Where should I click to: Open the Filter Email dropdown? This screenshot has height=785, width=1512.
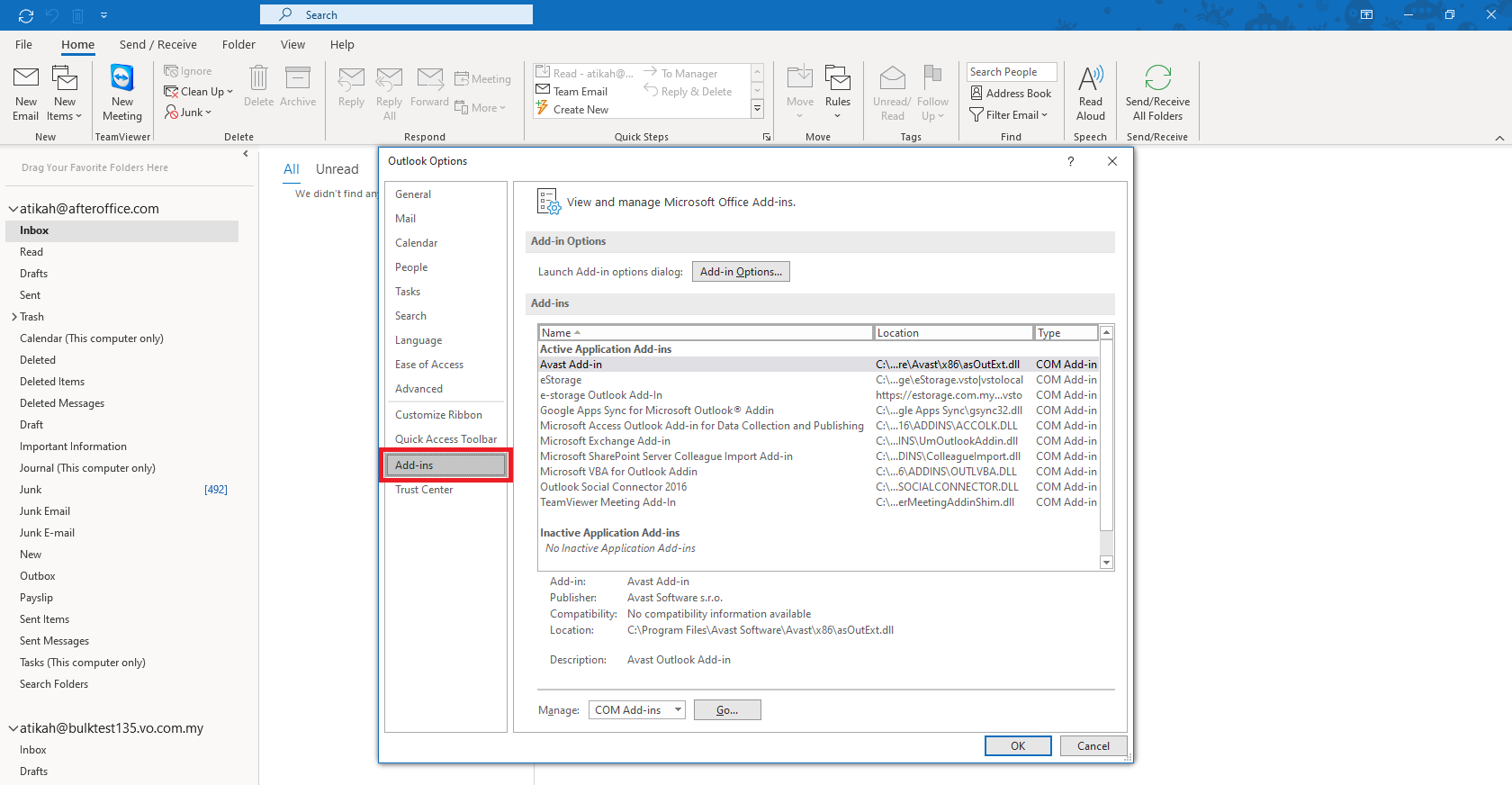point(1009,115)
